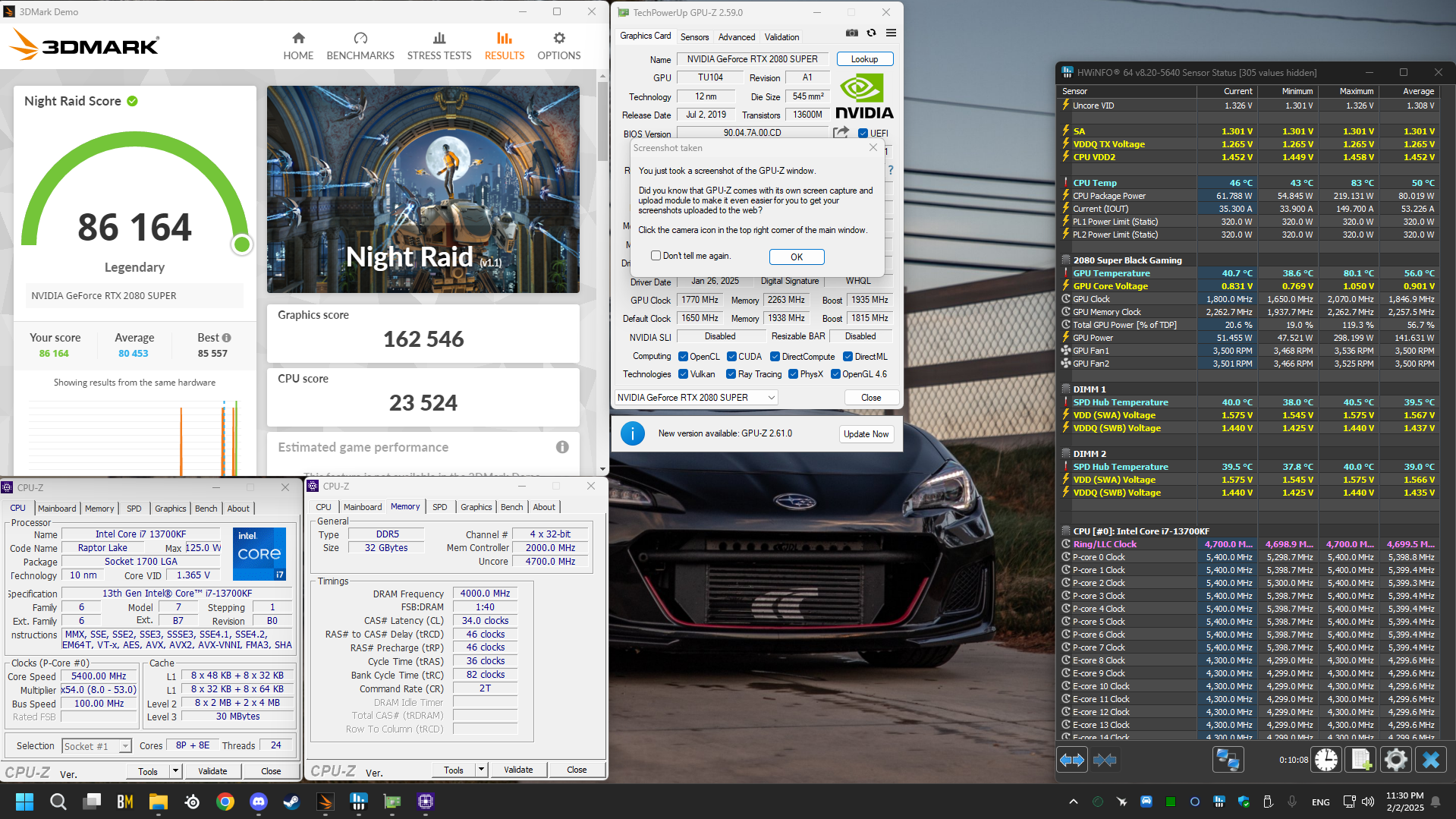Image resolution: width=1456 pixels, height=819 pixels.
Task: Toggle the DirectCompute checkbox
Action: click(x=775, y=357)
